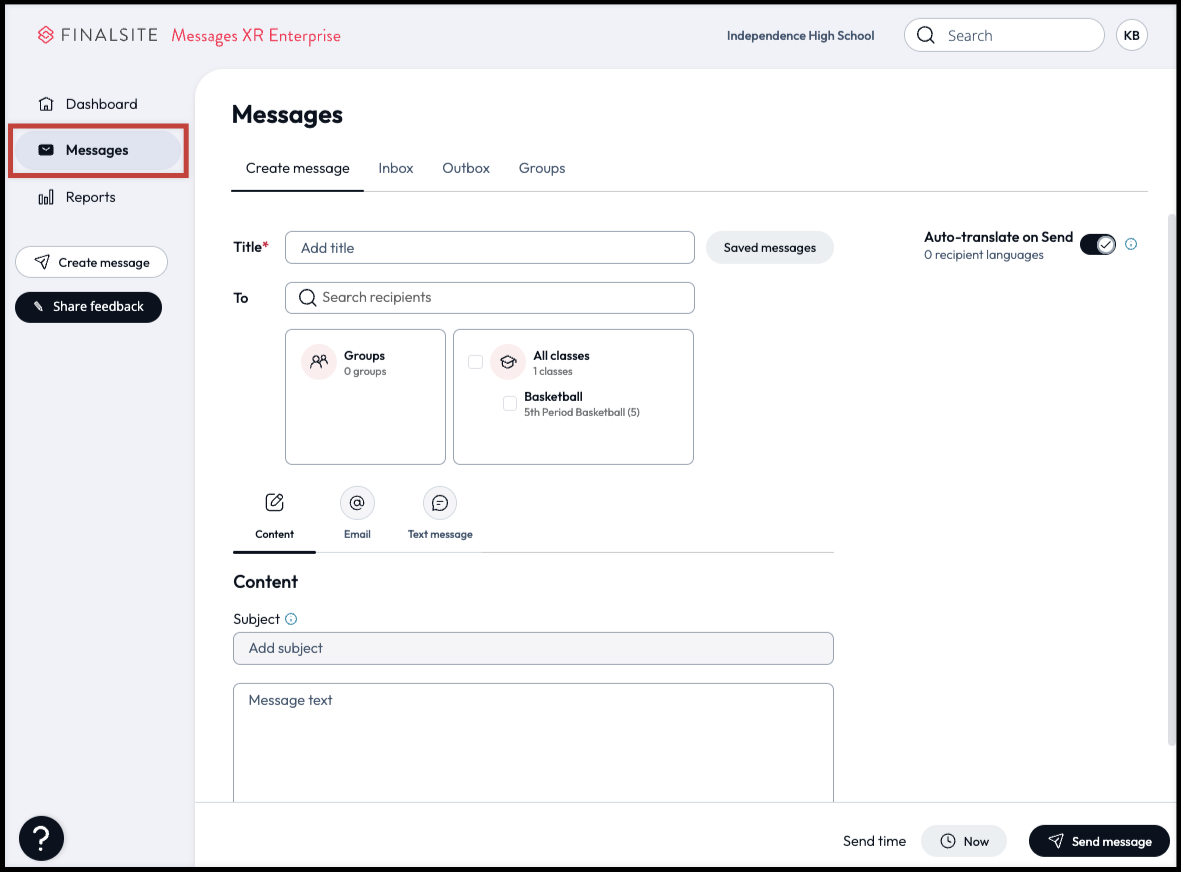The height and width of the screenshot is (872, 1181).
Task: Click the Content pencil edit icon
Action: point(274,503)
